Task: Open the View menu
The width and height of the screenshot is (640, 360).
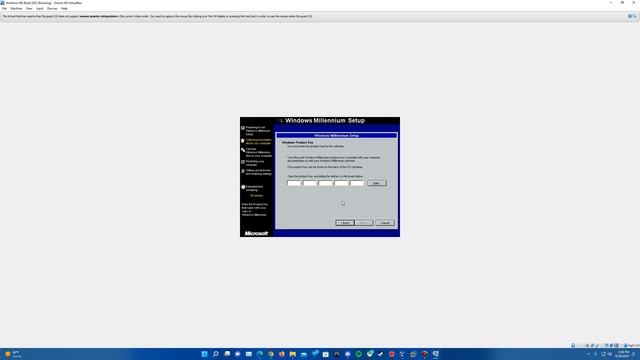Action: tap(29, 8)
